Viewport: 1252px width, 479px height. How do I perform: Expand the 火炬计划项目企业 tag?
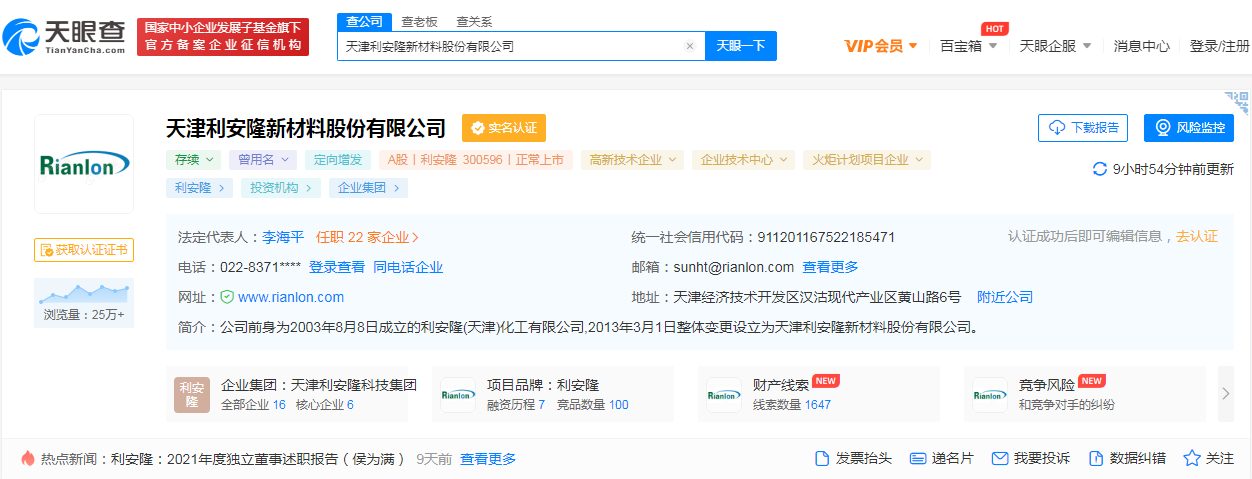[867, 159]
